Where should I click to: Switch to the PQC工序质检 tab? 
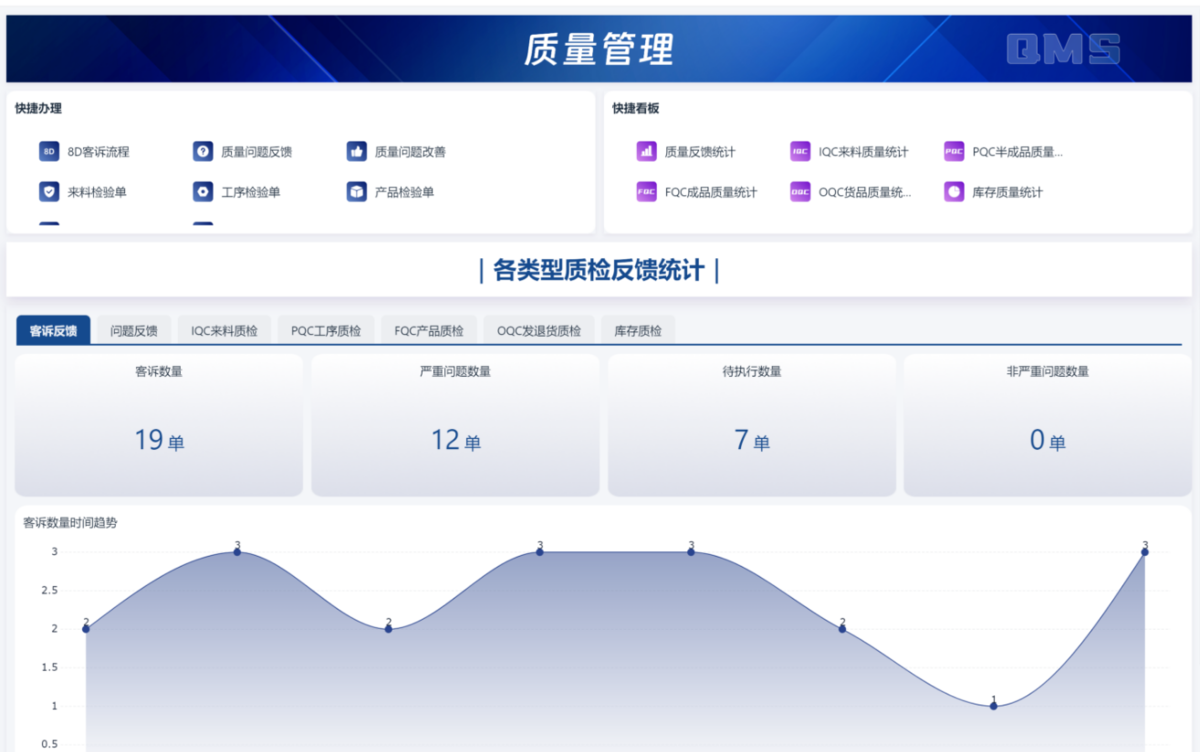pos(326,331)
